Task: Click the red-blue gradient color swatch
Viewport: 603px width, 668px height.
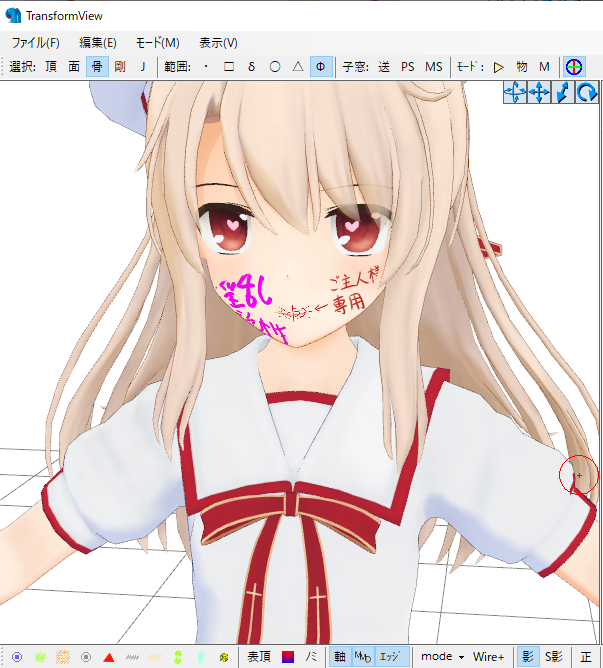Action: click(288, 657)
